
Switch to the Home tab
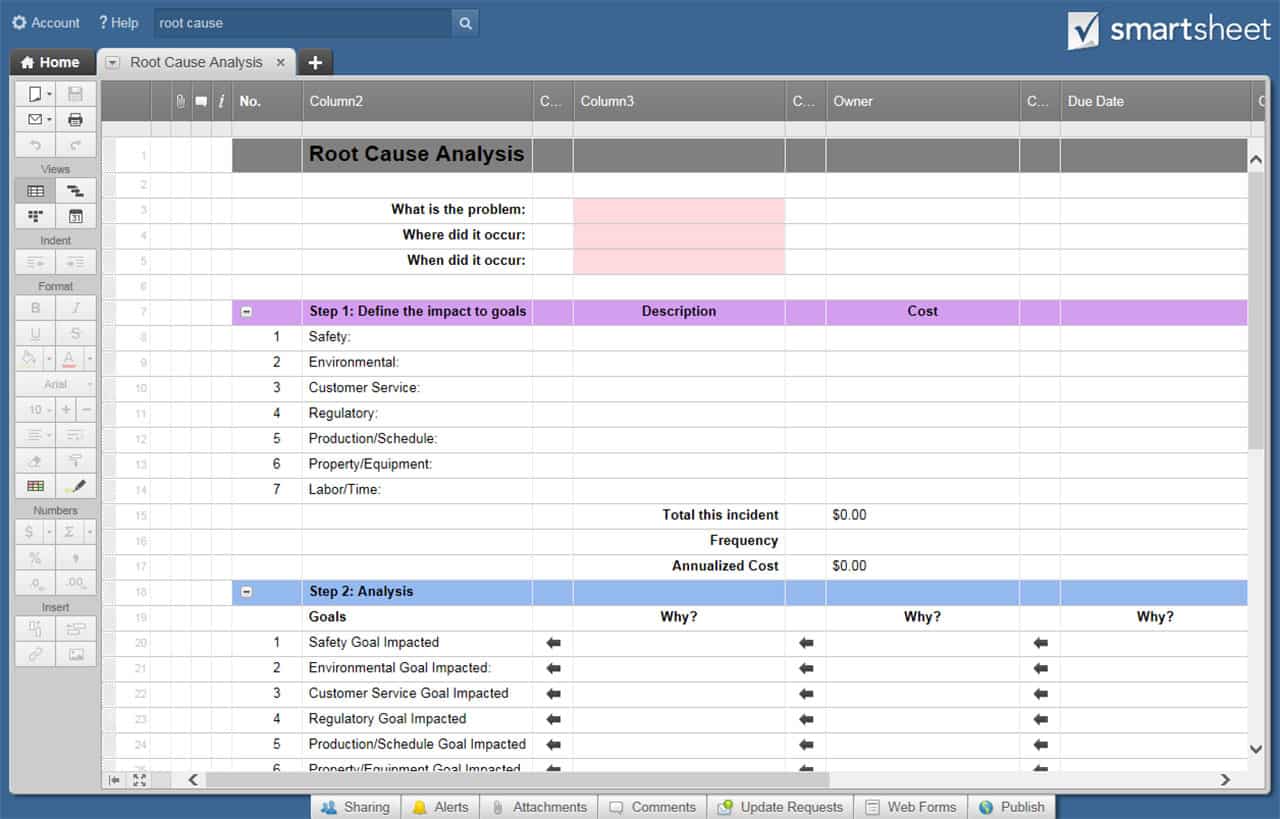point(51,62)
